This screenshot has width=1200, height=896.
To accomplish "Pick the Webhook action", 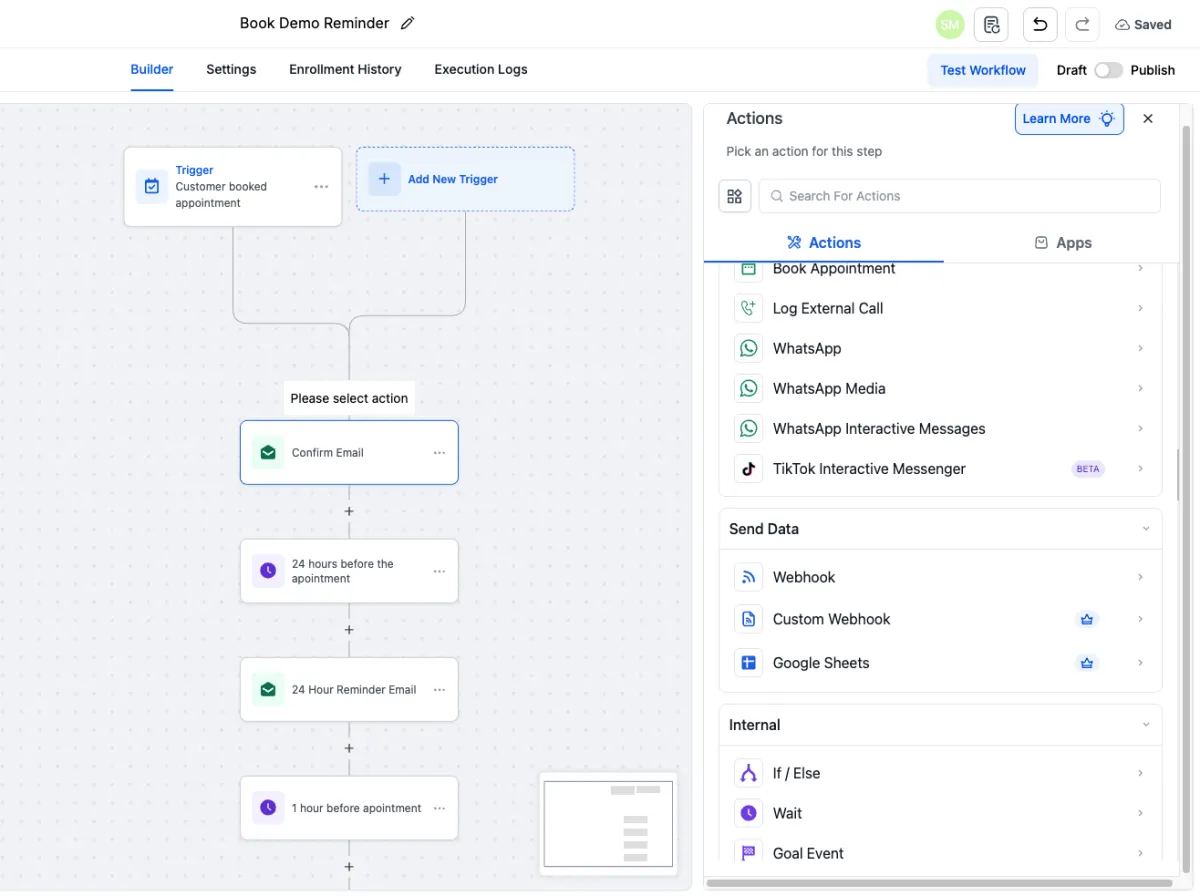I will [x=804, y=577].
